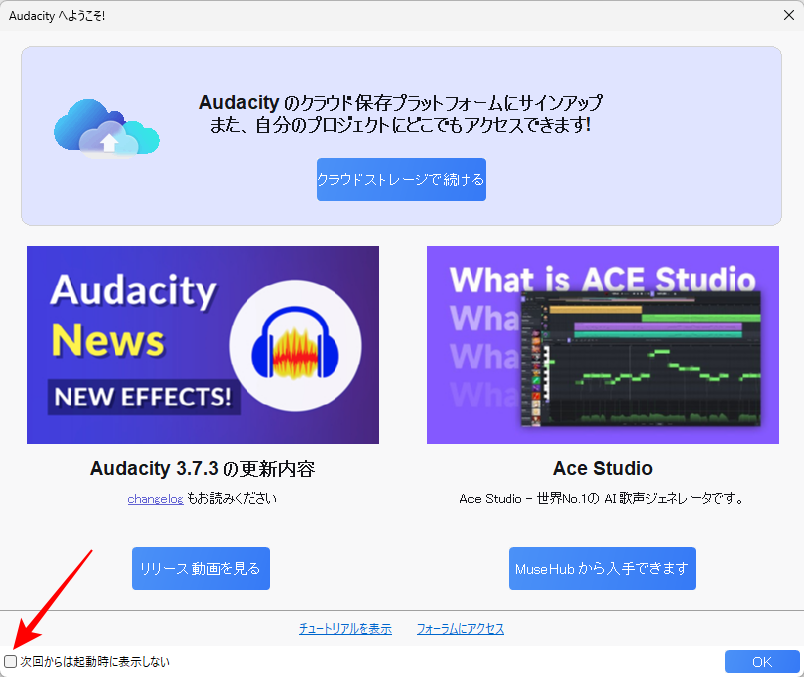This screenshot has width=804, height=677.
Task: Click the Ace Studio 世界No.1 description text
Action: click(x=602, y=499)
